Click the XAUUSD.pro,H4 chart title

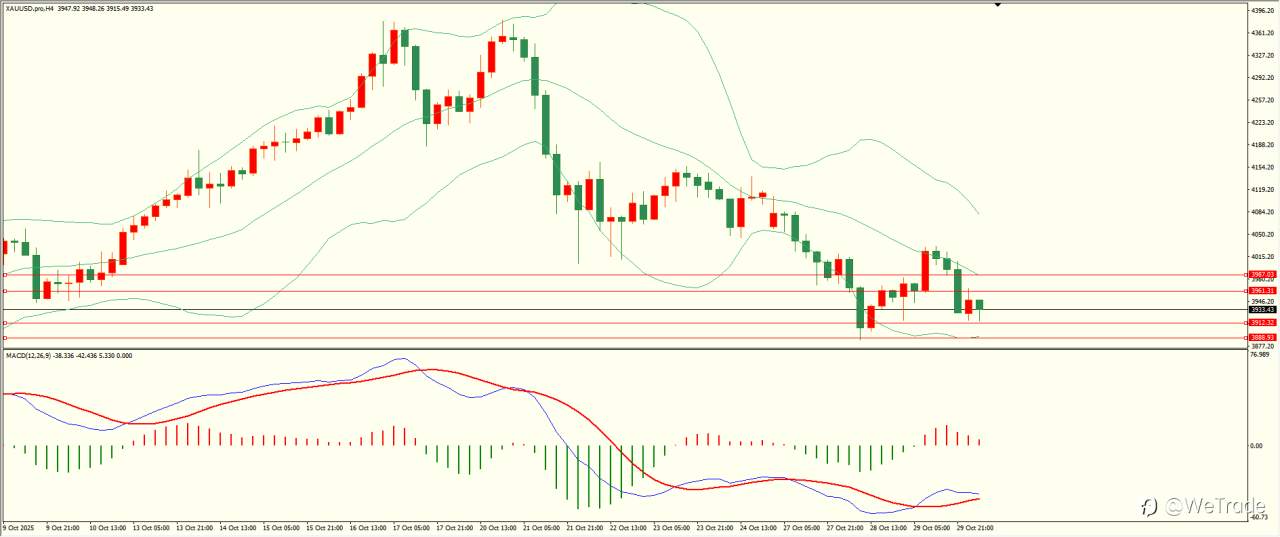click(29, 7)
